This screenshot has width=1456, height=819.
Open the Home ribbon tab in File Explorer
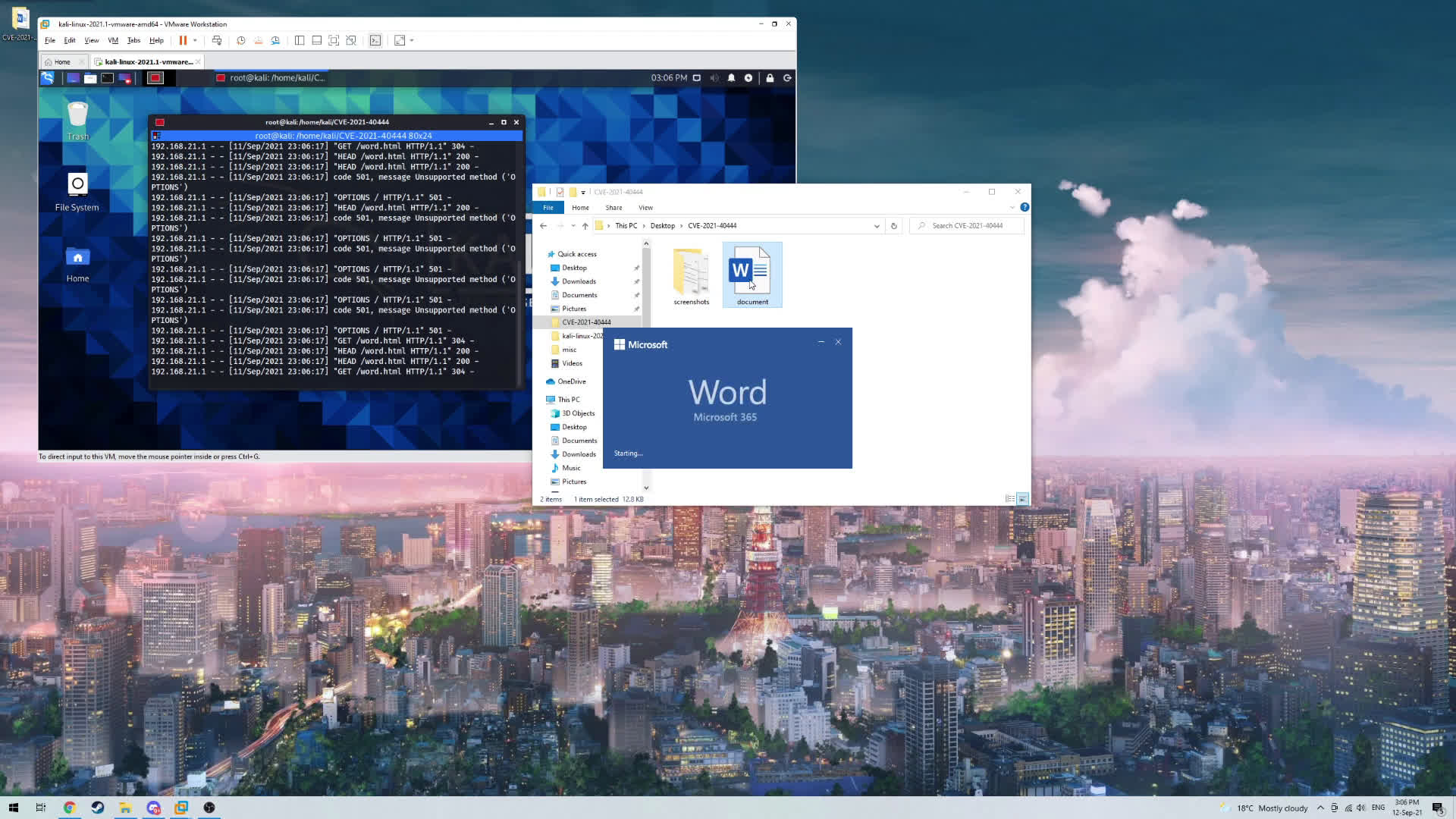580,208
